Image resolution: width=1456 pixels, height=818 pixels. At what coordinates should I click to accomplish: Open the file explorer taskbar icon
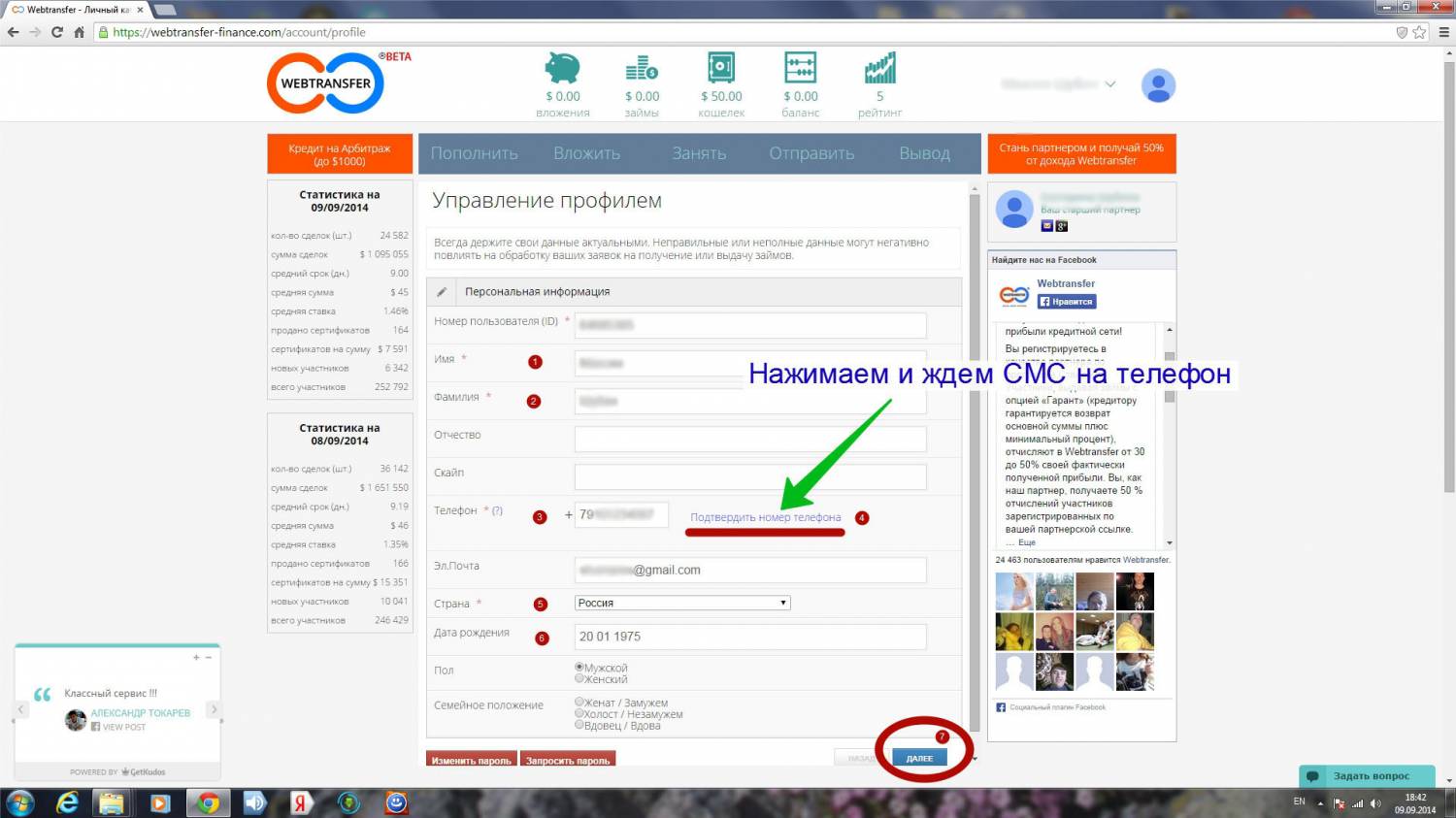[x=112, y=802]
